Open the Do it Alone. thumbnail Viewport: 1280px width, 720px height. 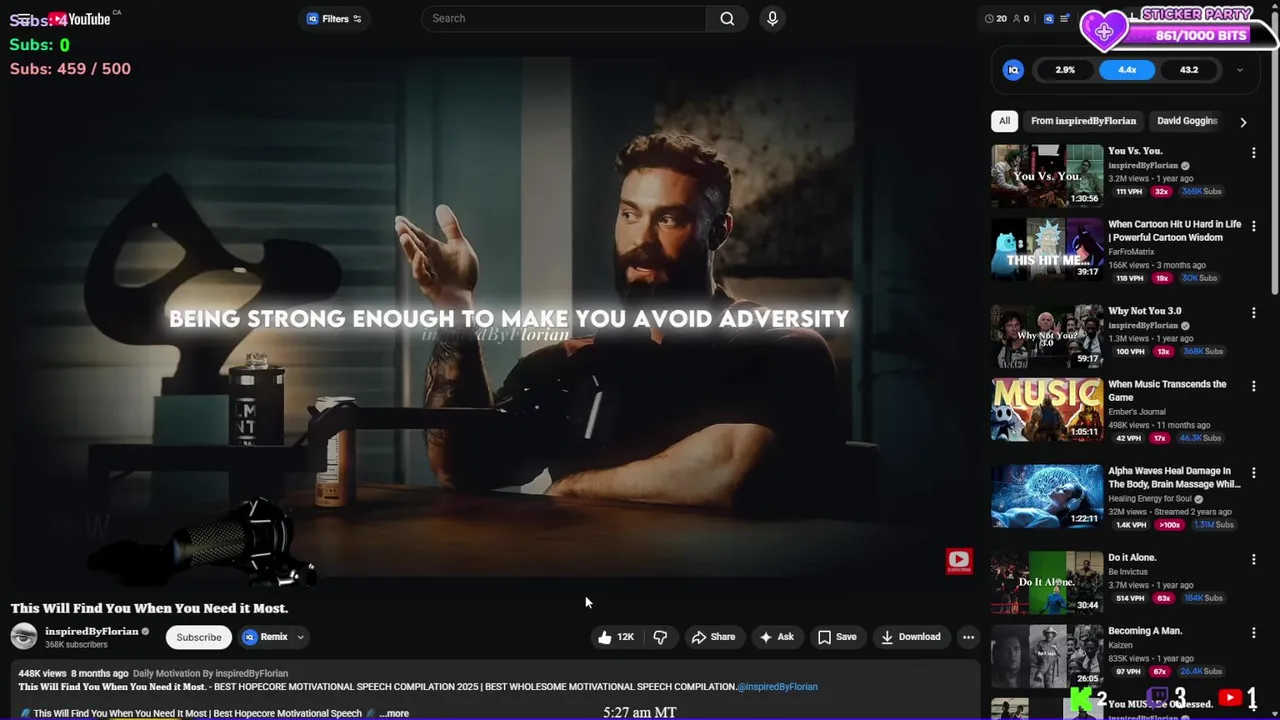[1047, 582]
